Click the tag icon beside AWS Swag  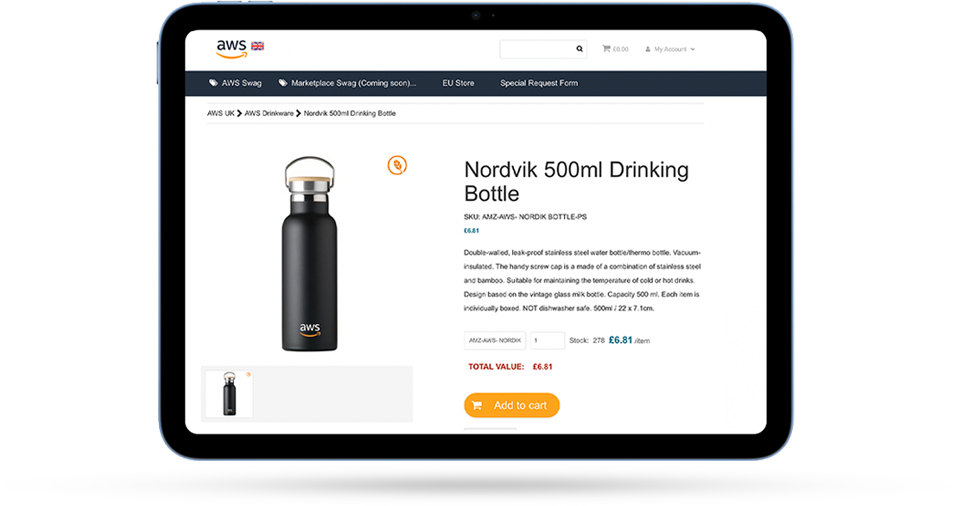point(213,83)
